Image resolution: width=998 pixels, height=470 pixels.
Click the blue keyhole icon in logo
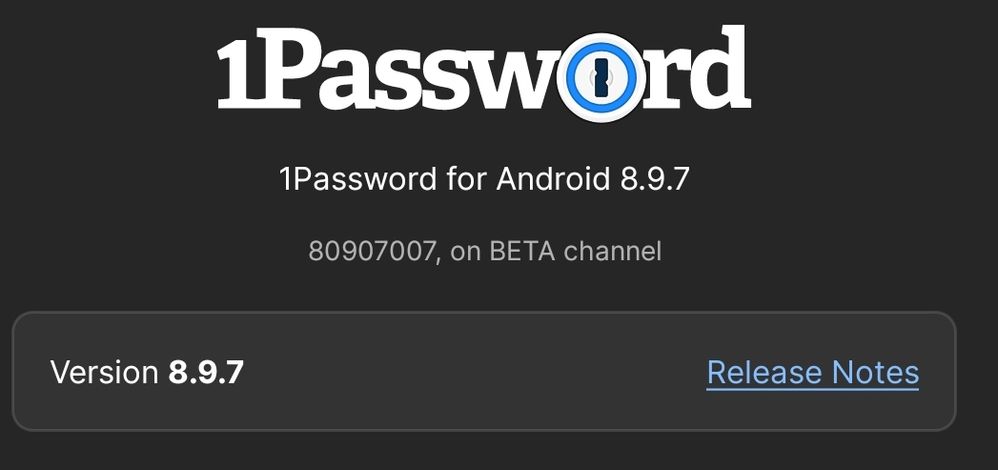[600, 76]
